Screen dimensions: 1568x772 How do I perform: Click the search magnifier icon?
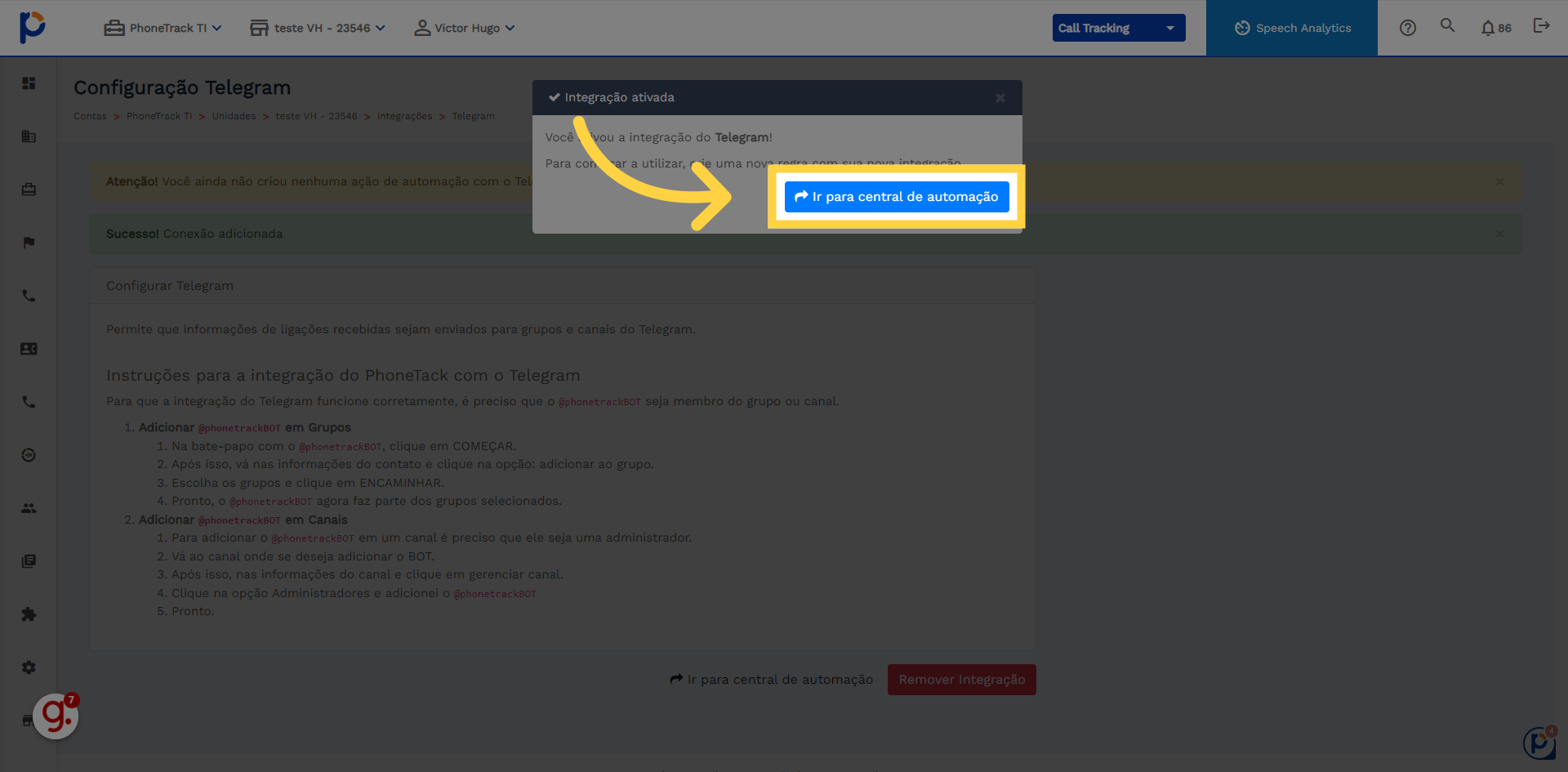[1447, 25]
